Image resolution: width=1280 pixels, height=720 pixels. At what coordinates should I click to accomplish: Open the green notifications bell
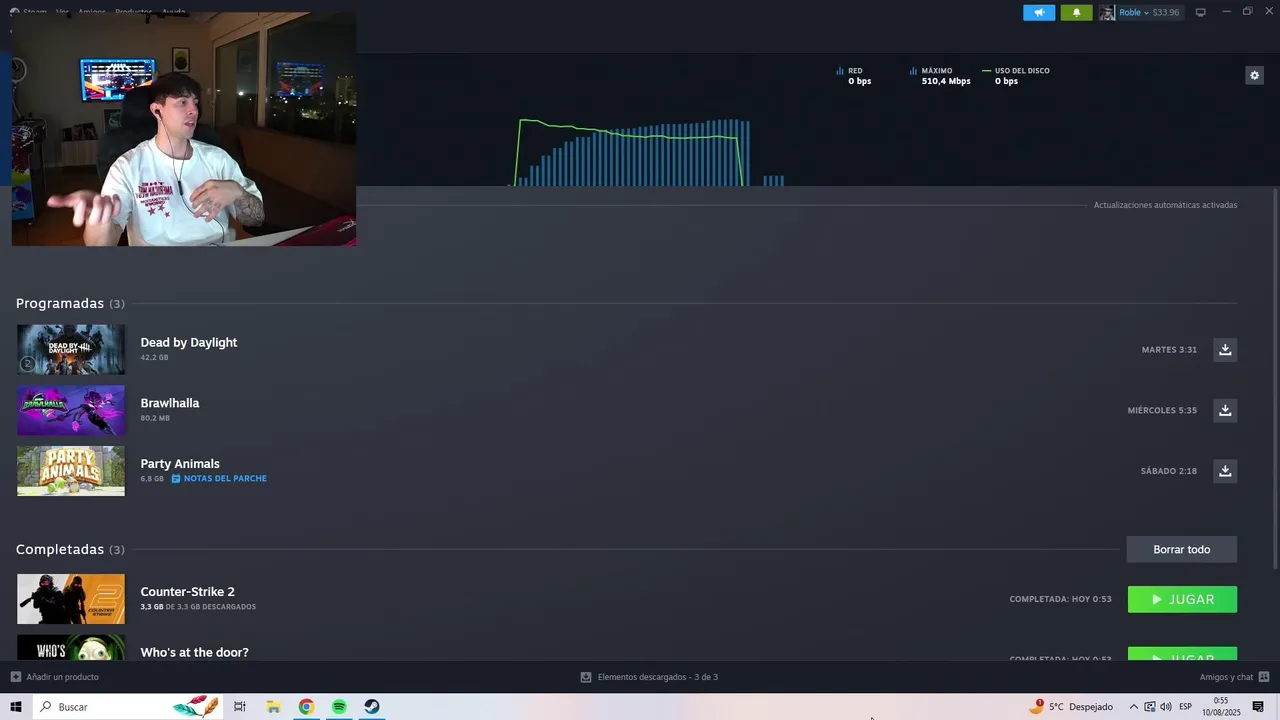click(x=1076, y=12)
